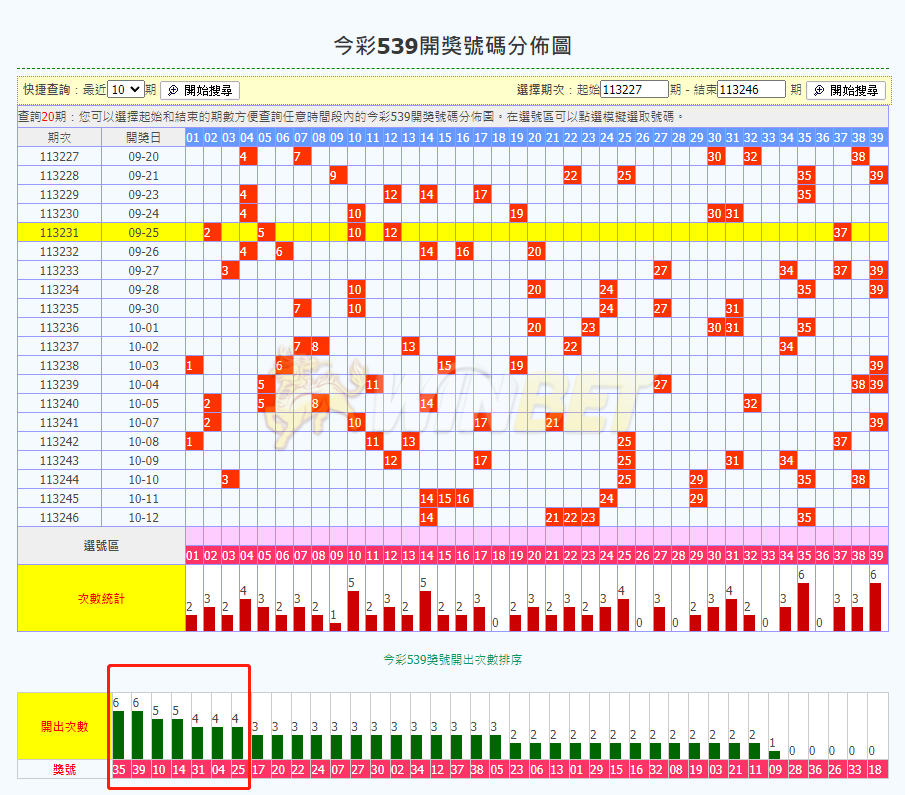Click the green bar for number 10 in ranking

(x=157, y=738)
